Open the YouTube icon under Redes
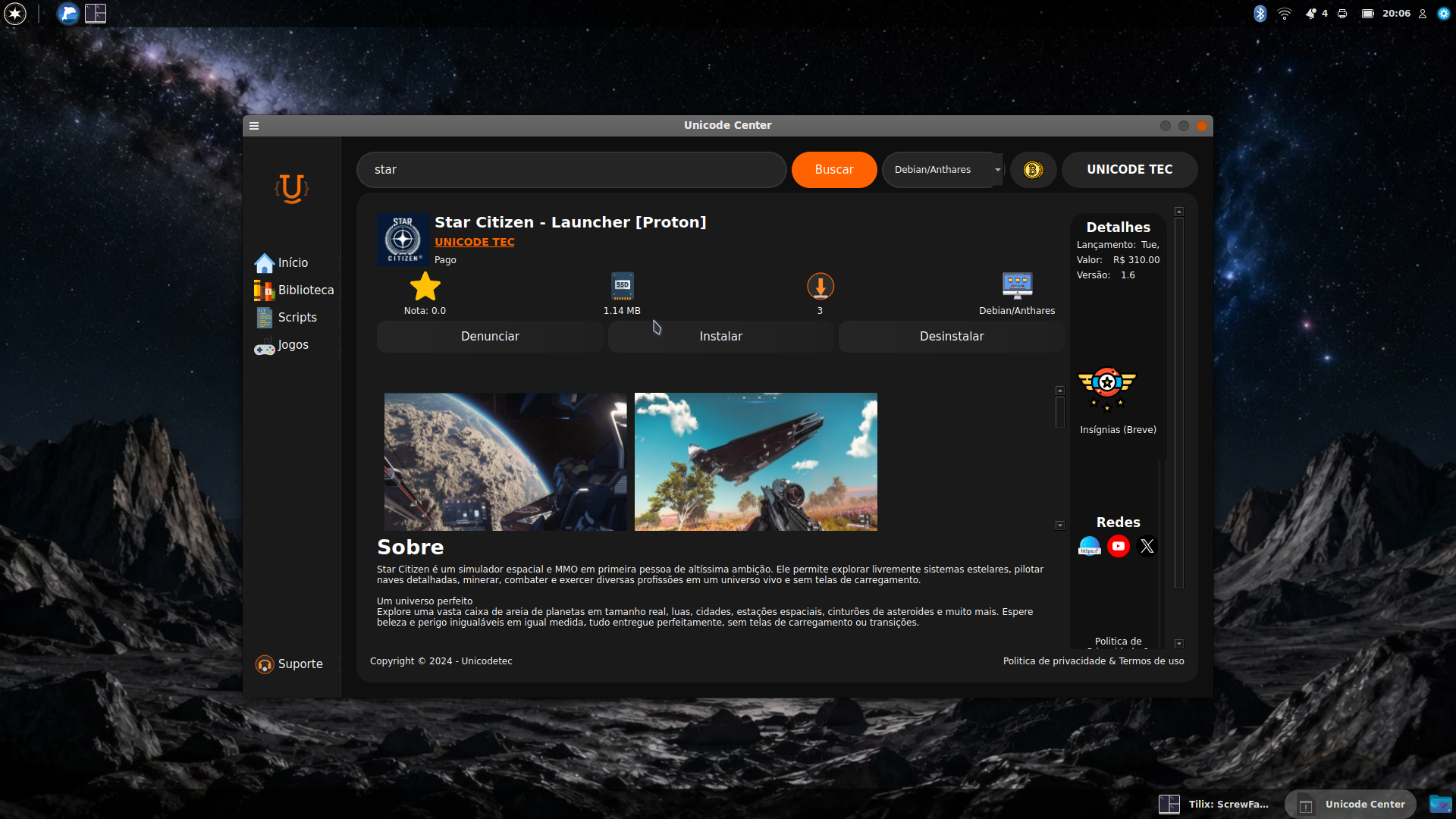 coord(1119,546)
